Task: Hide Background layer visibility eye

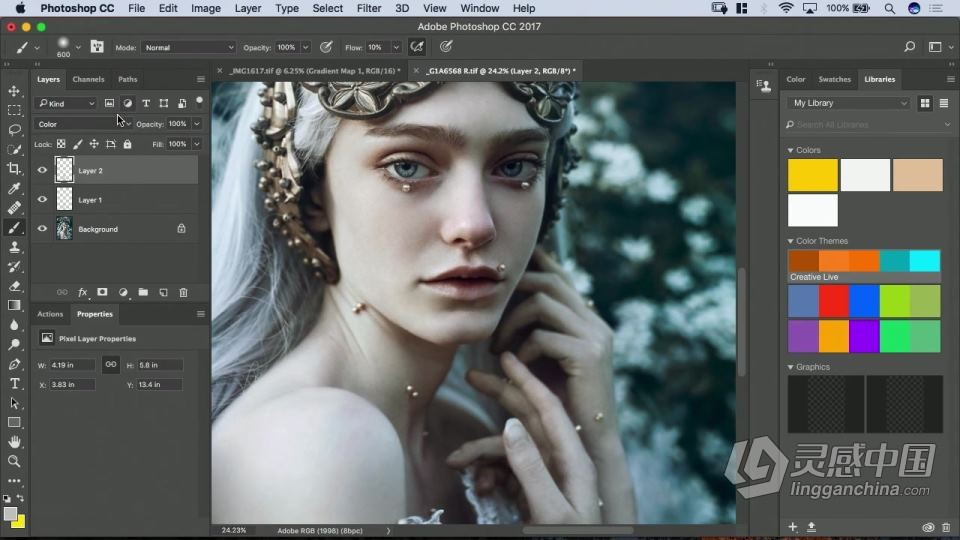Action: coord(42,229)
